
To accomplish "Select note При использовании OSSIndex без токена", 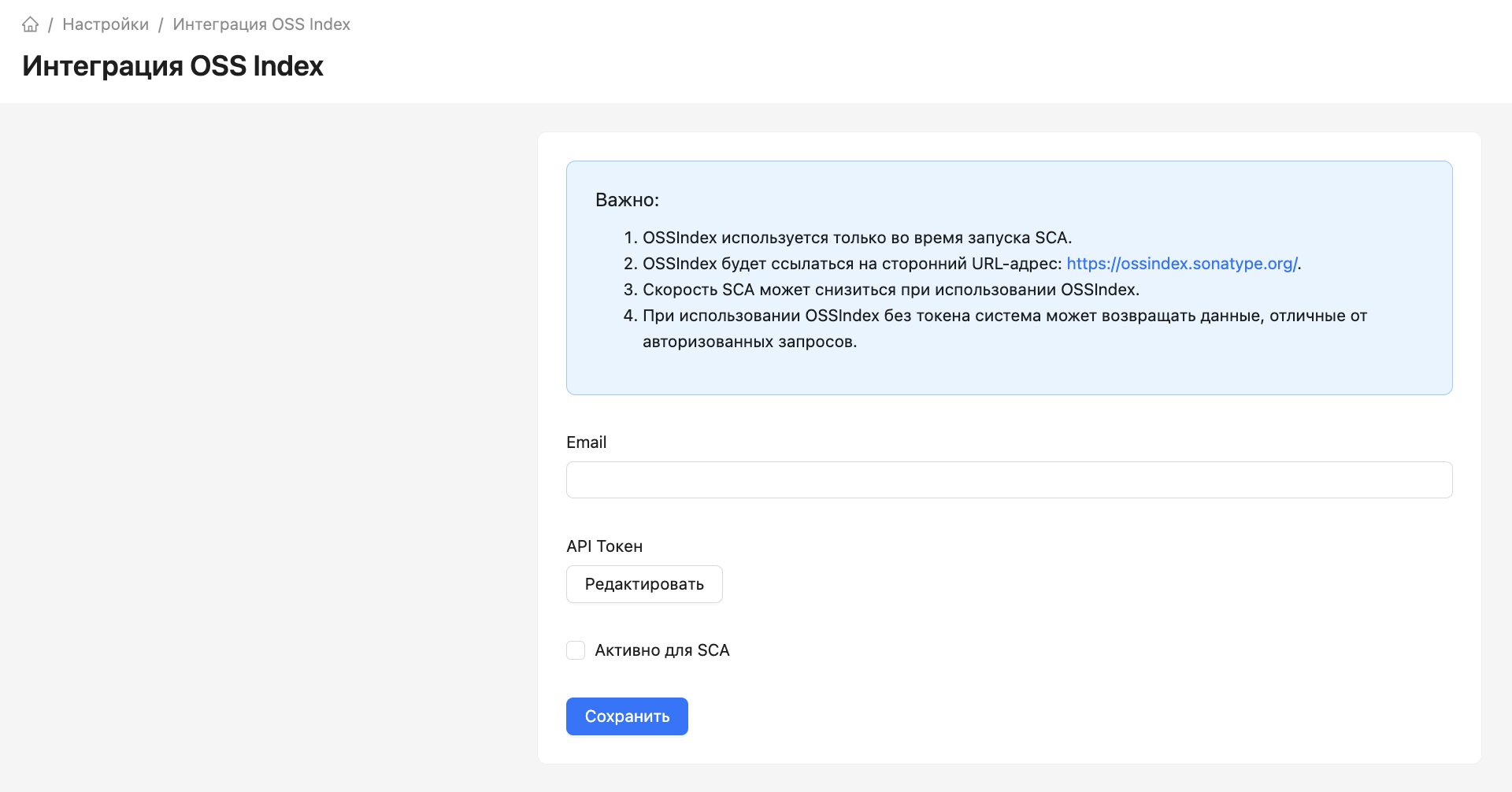I will tap(1005, 328).
